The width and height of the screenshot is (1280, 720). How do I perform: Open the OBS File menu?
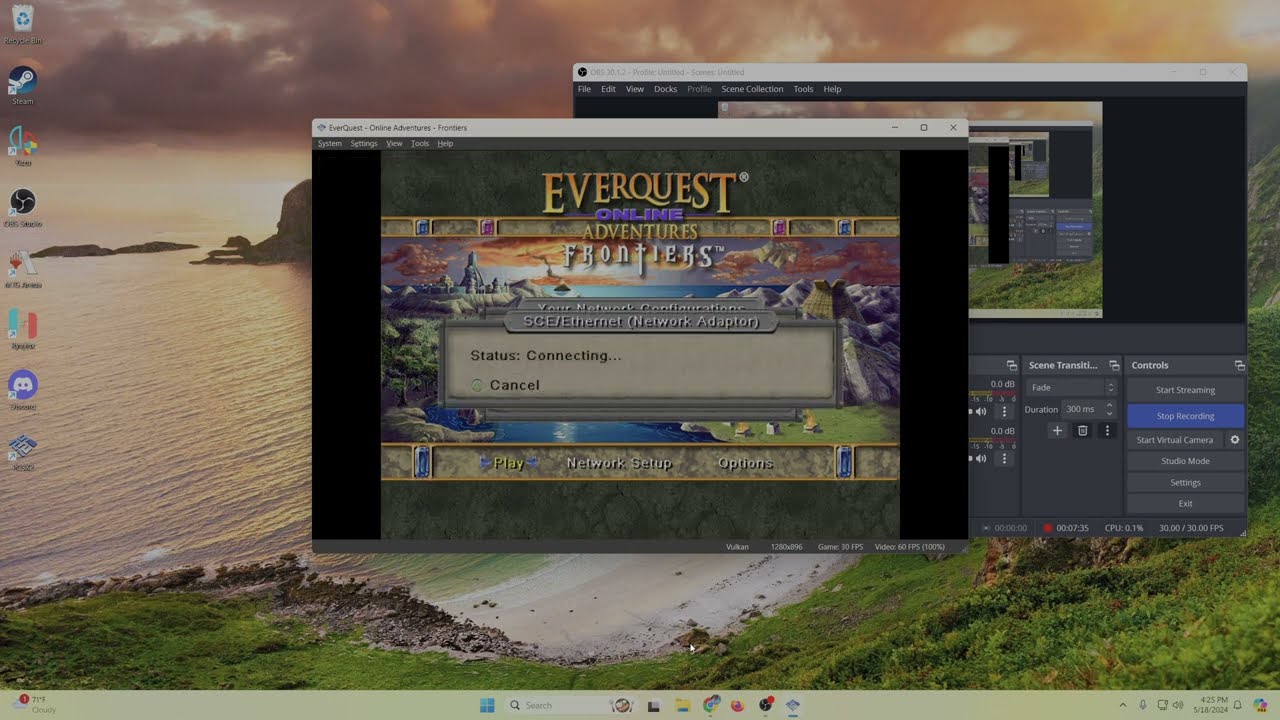(x=584, y=89)
